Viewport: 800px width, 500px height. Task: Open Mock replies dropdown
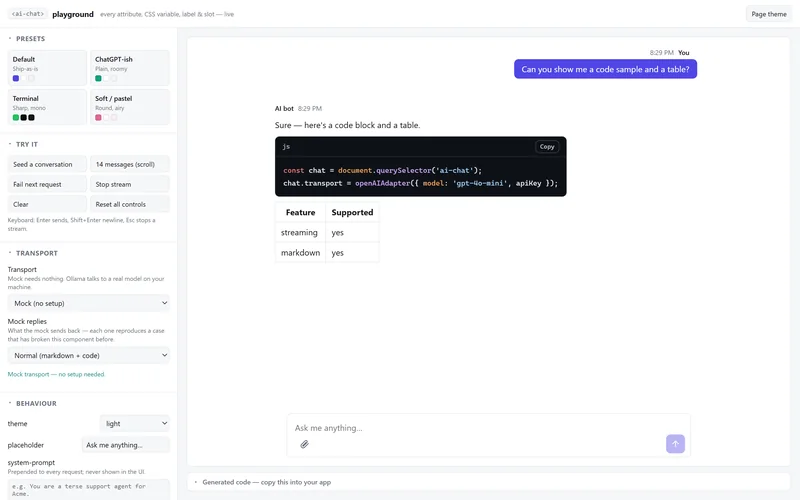click(x=89, y=356)
